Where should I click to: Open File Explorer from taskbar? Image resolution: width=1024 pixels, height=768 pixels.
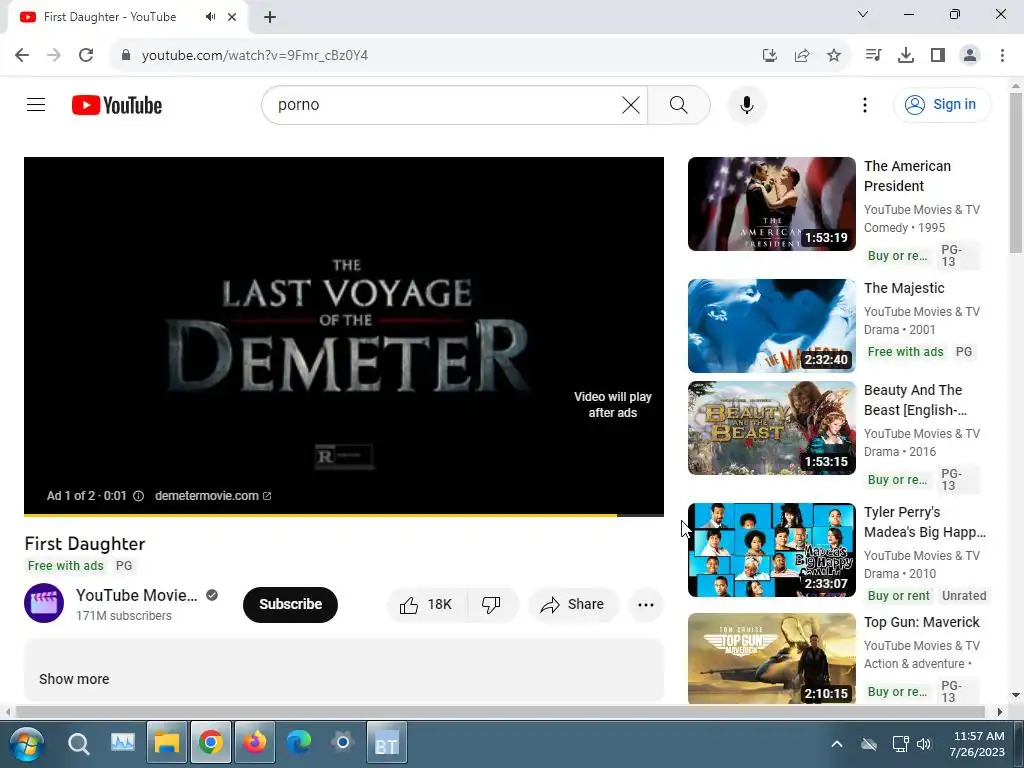pyautogui.click(x=167, y=743)
